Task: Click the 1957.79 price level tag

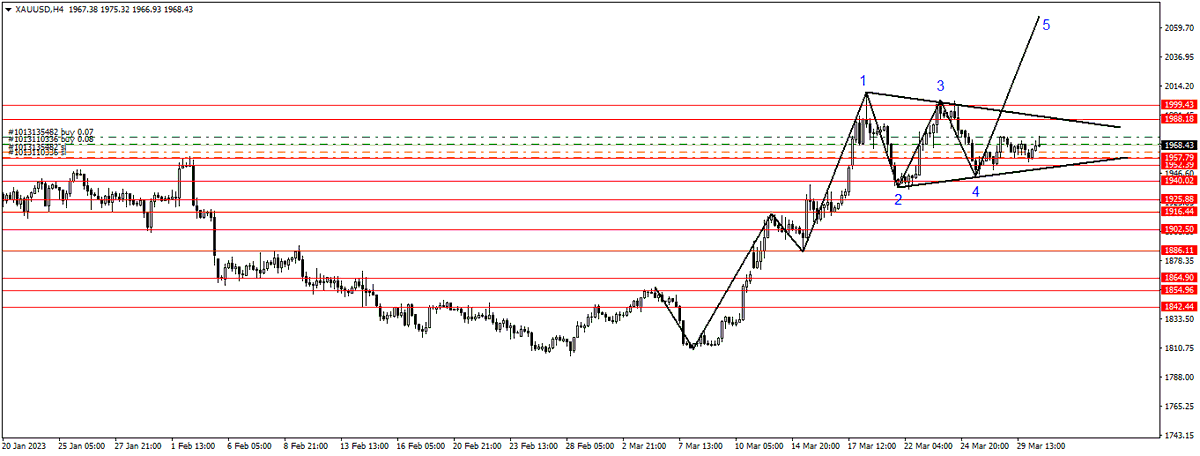Action: tap(1179, 157)
